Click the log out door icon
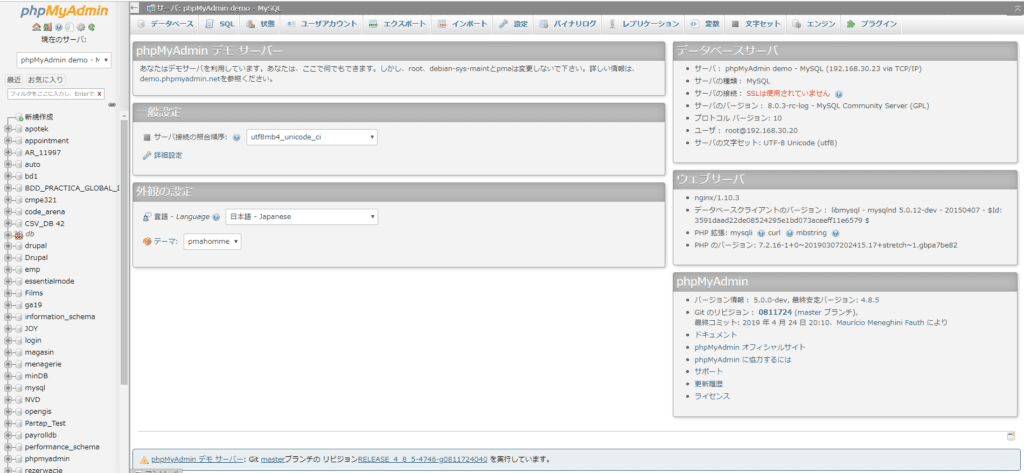Image resolution: width=1024 pixels, height=473 pixels. tap(48, 27)
